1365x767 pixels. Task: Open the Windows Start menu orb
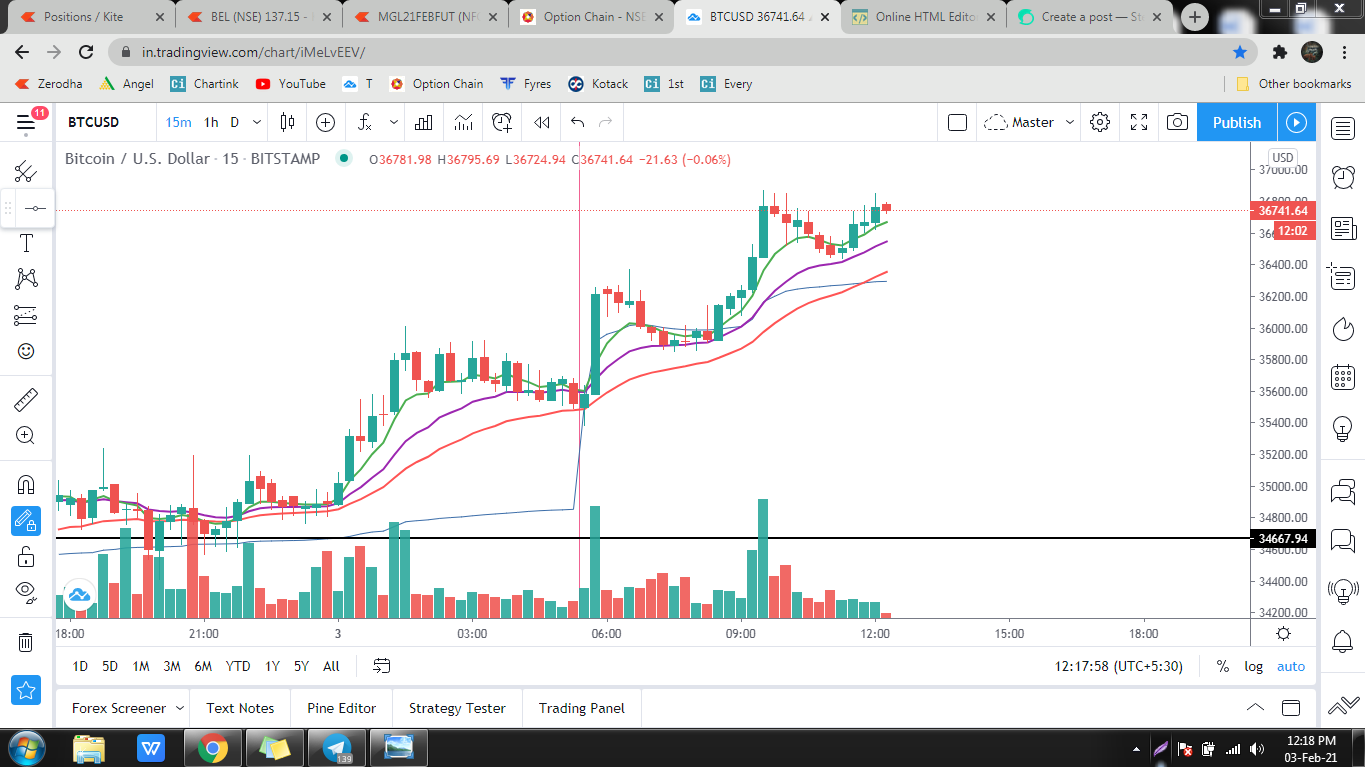tap(24, 747)
